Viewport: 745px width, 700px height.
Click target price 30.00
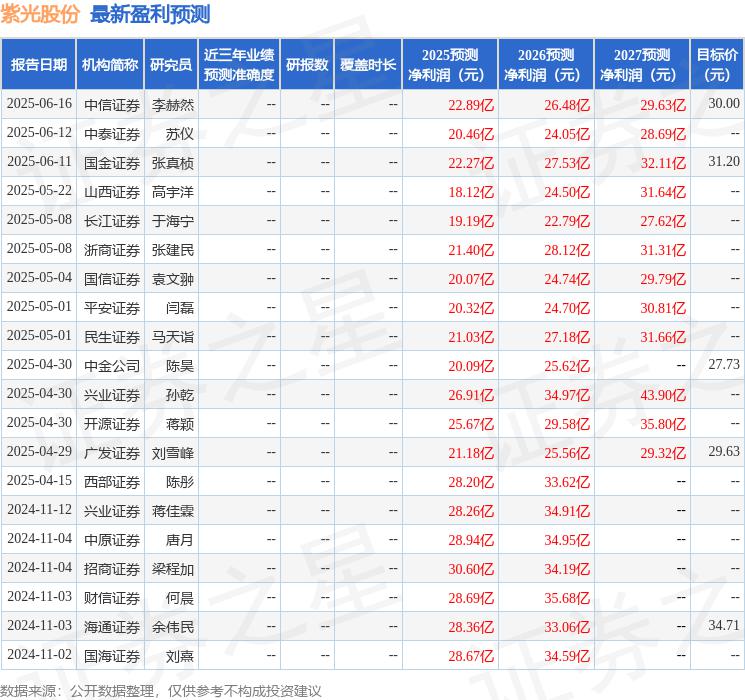[x=724, y=103]
